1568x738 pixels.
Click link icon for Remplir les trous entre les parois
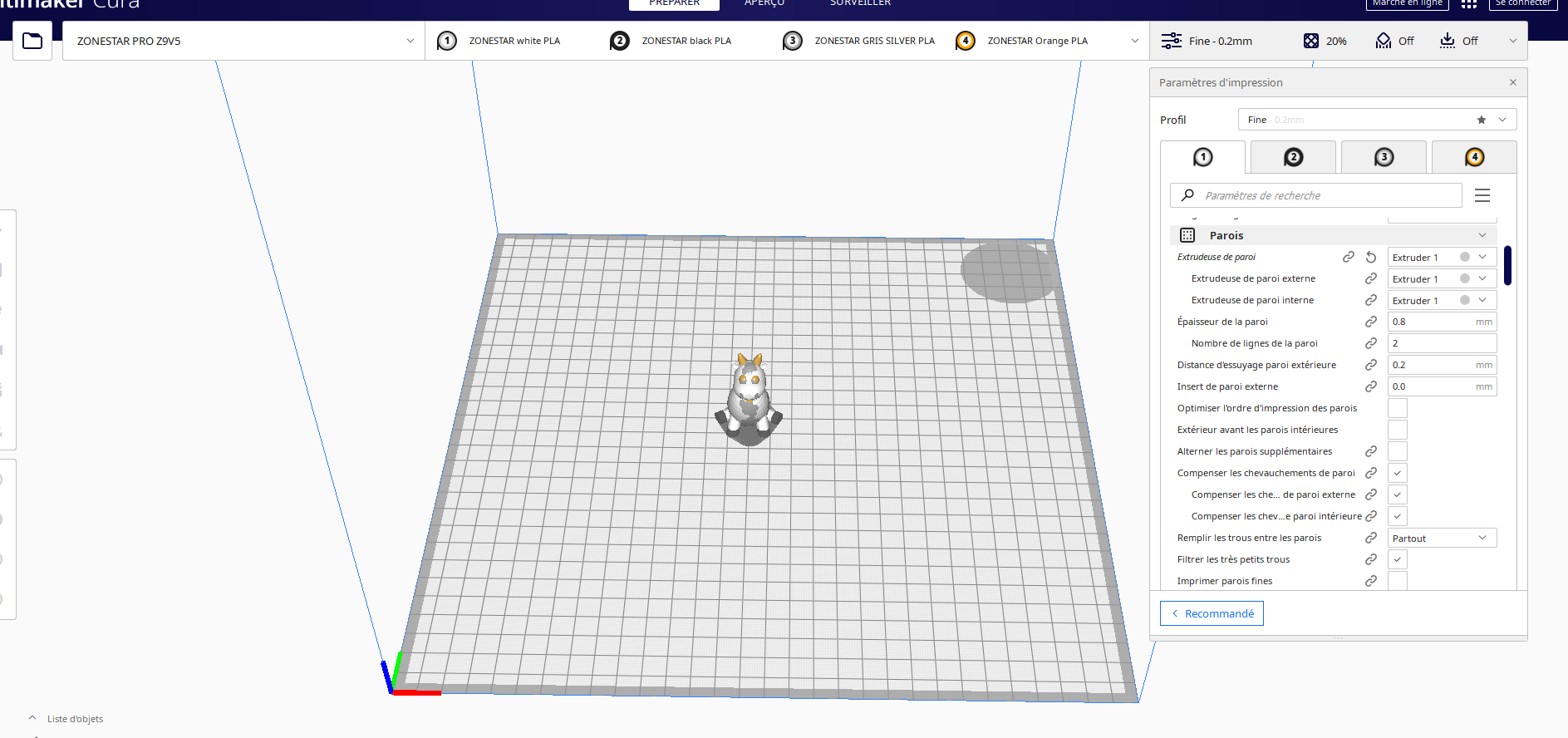[1371, 538]
